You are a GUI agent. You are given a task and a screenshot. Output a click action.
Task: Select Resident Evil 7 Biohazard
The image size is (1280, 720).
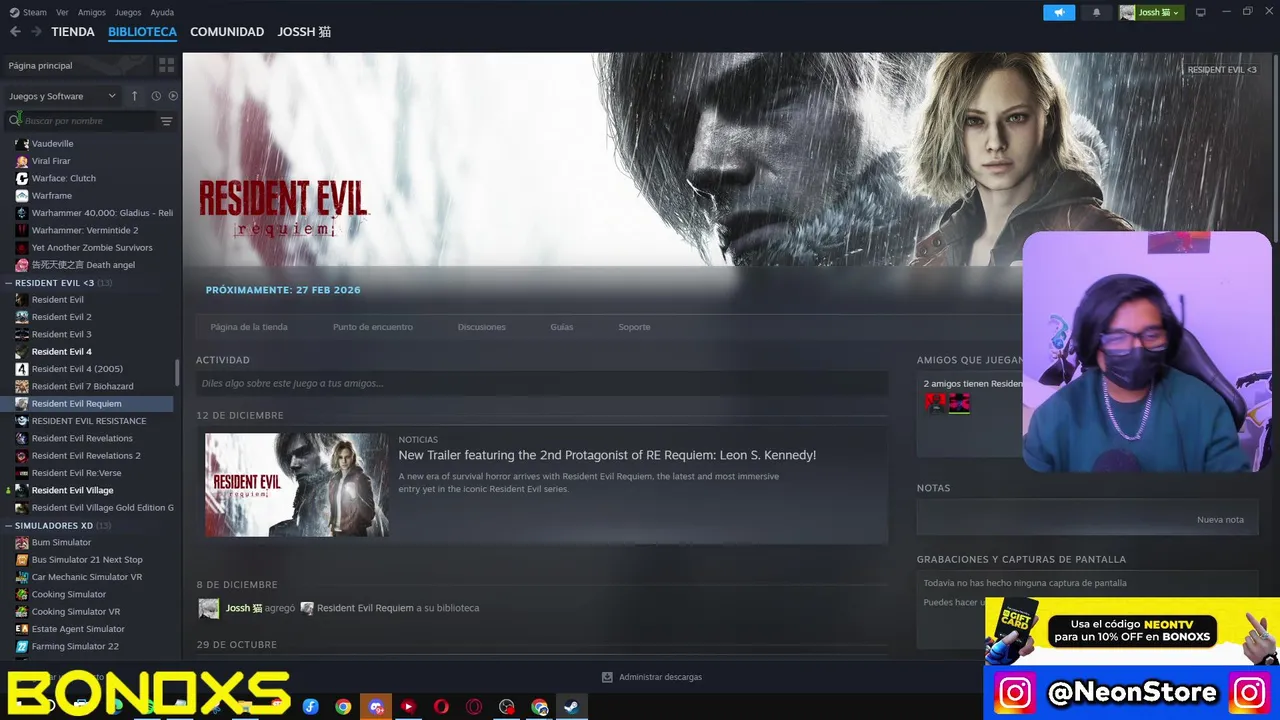[x=82, y=386]
